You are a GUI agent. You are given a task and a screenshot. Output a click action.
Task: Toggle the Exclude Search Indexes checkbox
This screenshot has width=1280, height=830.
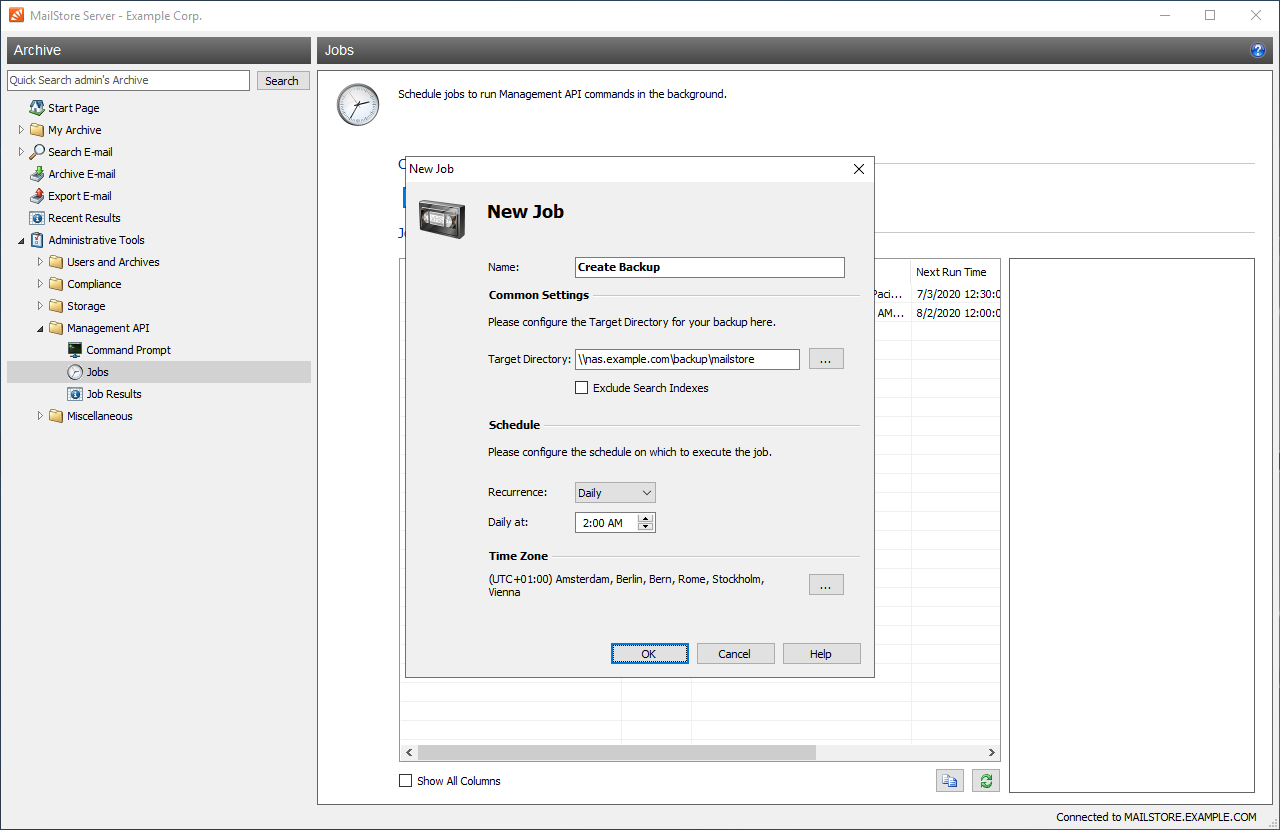point(581,388)
